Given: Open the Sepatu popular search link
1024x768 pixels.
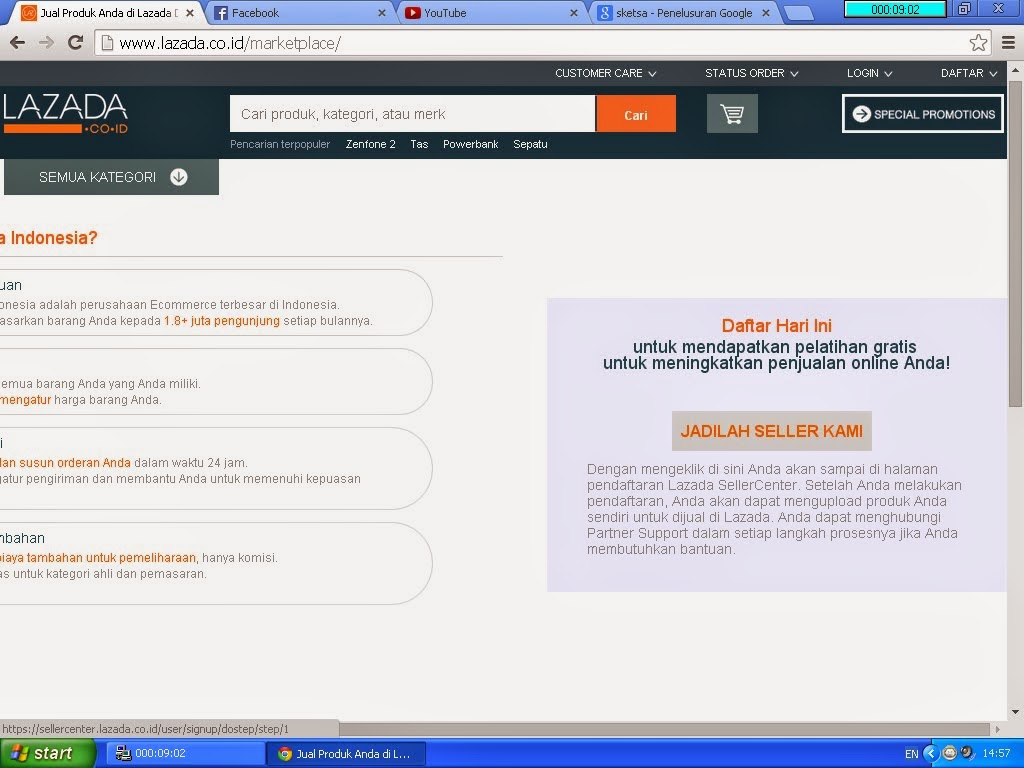Looking at the screenshot, I should tap(530, 144).
